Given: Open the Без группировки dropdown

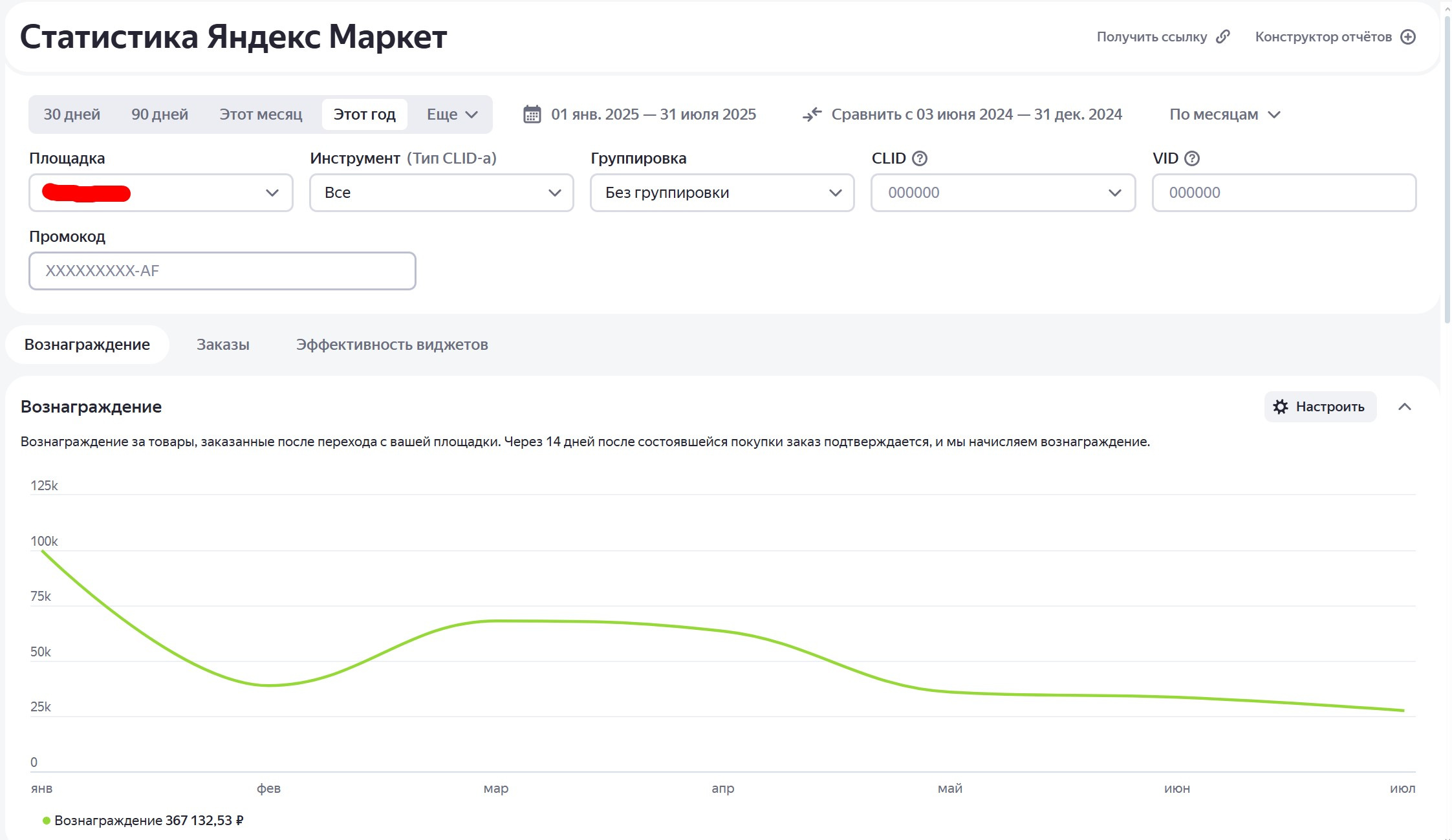Looking at the screenshot, I should pyautogui.click(x=722, y=193).
